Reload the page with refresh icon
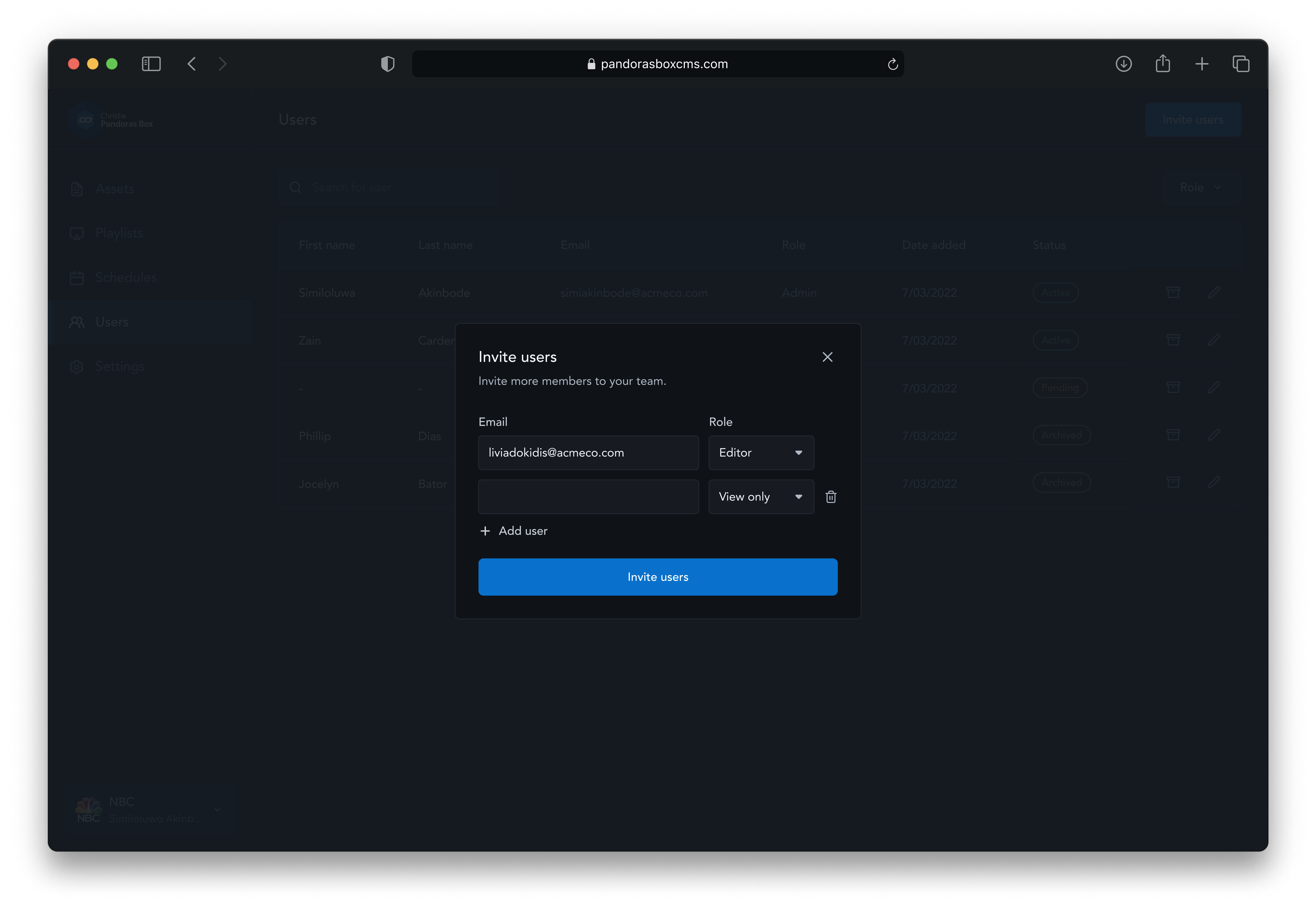The width and height of the screenshot is (1316, 908). coord(892,64)
